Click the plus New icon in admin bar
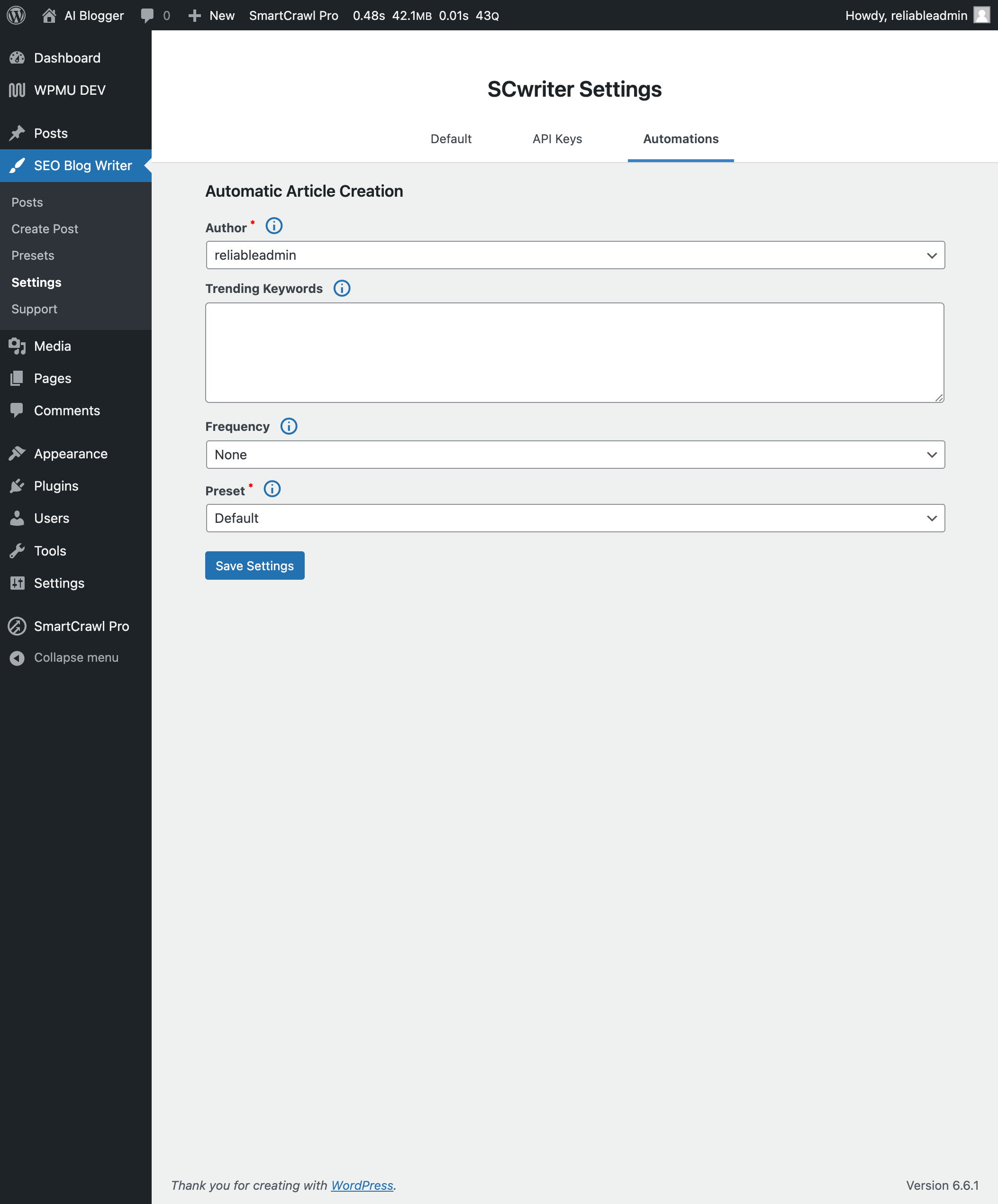998x1204 pixels. coord(195,16)
